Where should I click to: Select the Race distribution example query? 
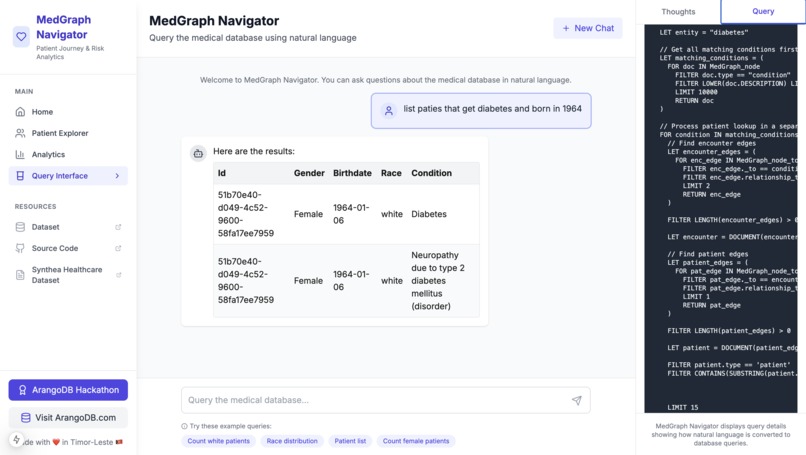292,441
